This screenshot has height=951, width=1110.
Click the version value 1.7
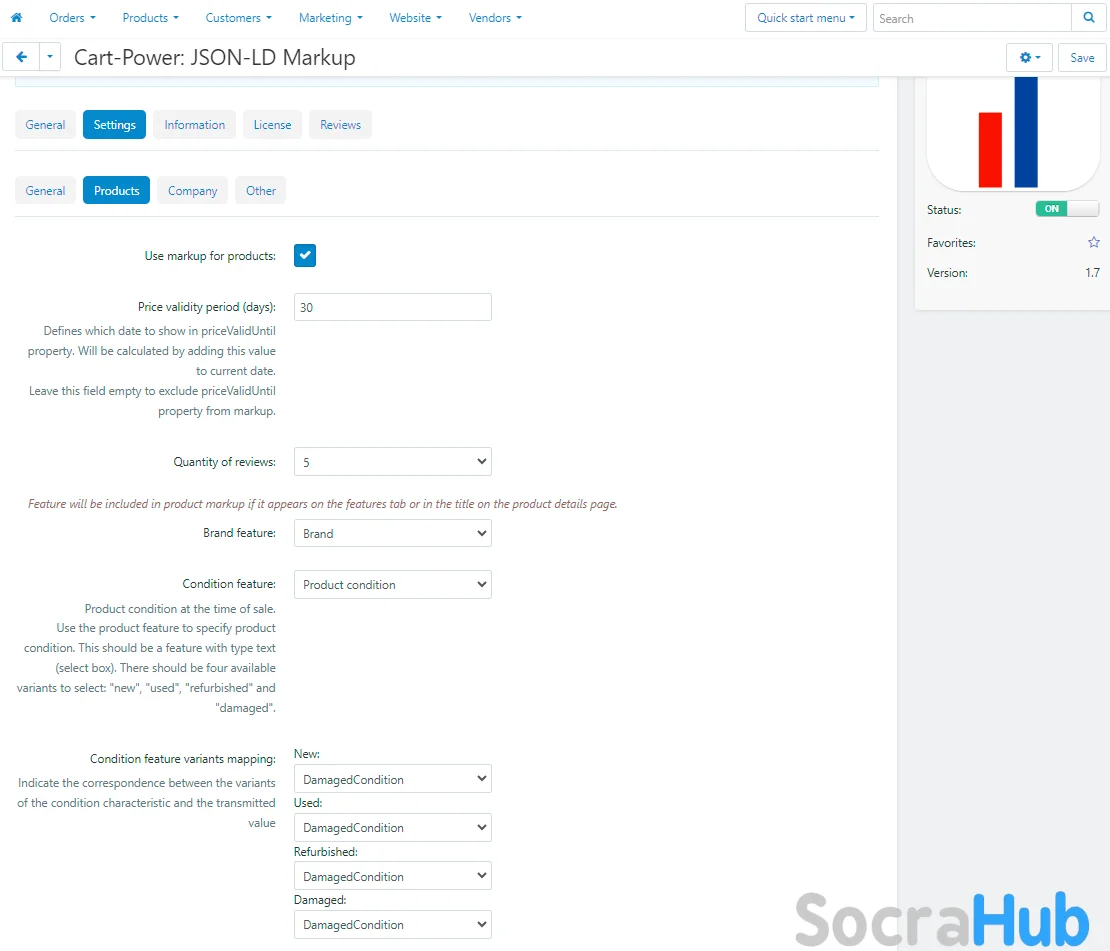[x=1092, y=273]
